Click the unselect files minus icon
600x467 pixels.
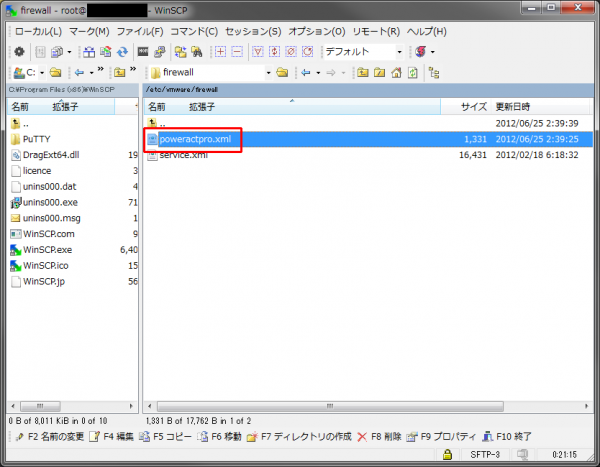(x=237, y=52)
